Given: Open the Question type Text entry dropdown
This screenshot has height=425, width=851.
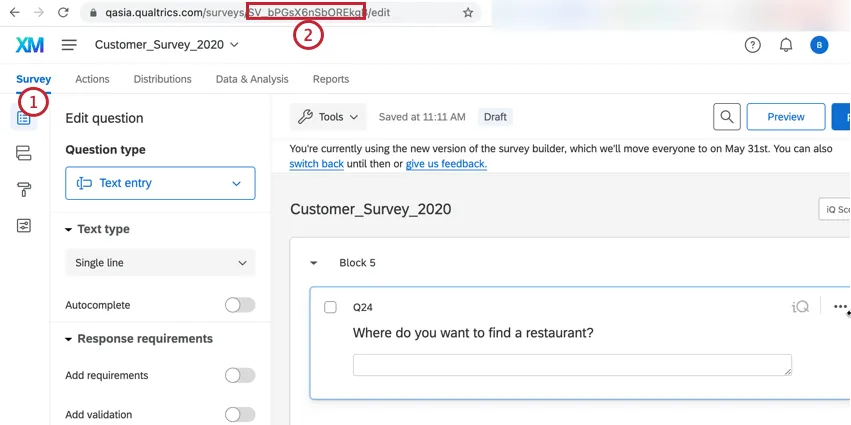Looking at the screenshot, I should 160,184.
